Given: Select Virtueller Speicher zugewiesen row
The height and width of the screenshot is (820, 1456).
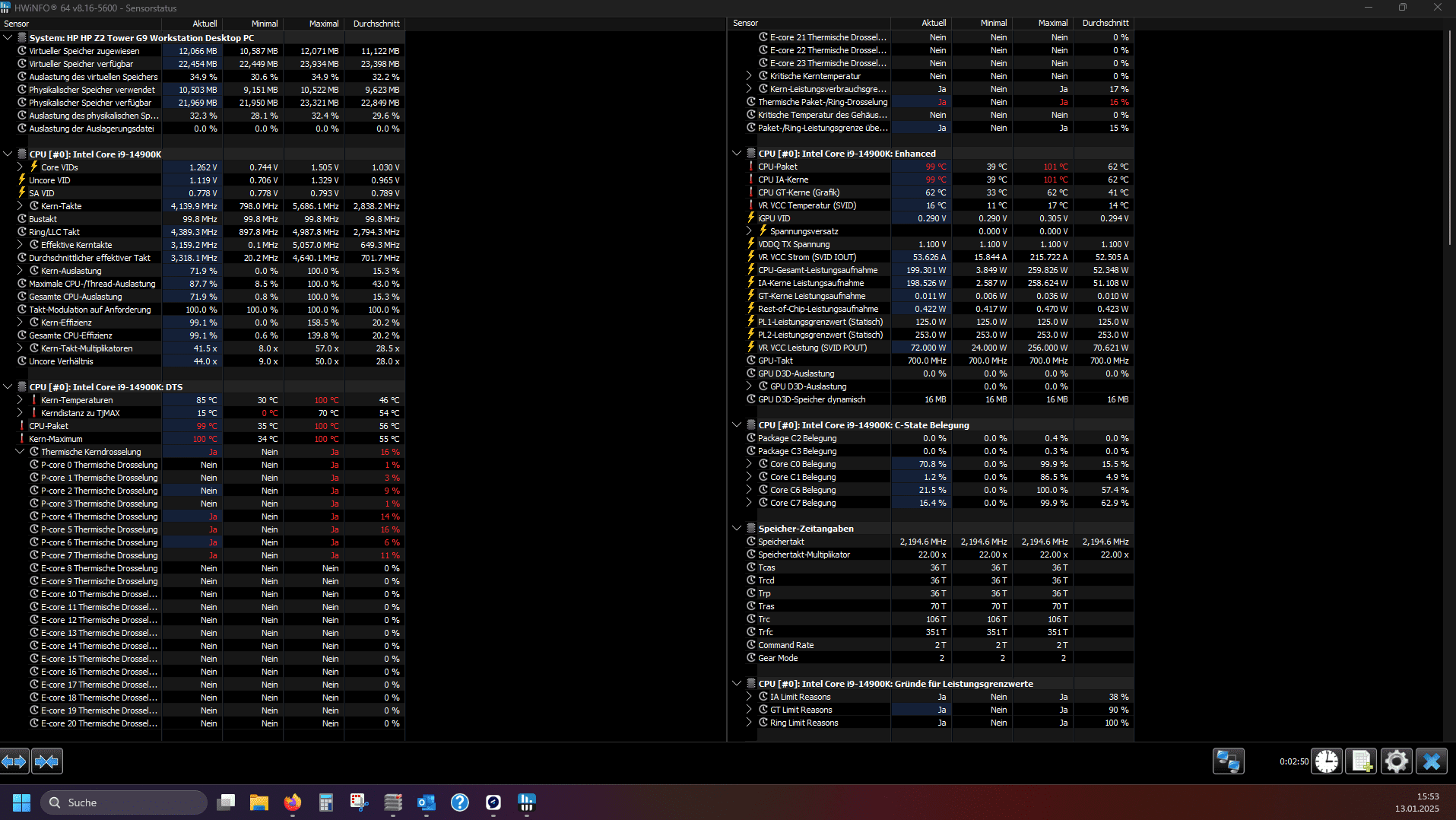Looking at the screenshot, I should click(x=202, y=51).
